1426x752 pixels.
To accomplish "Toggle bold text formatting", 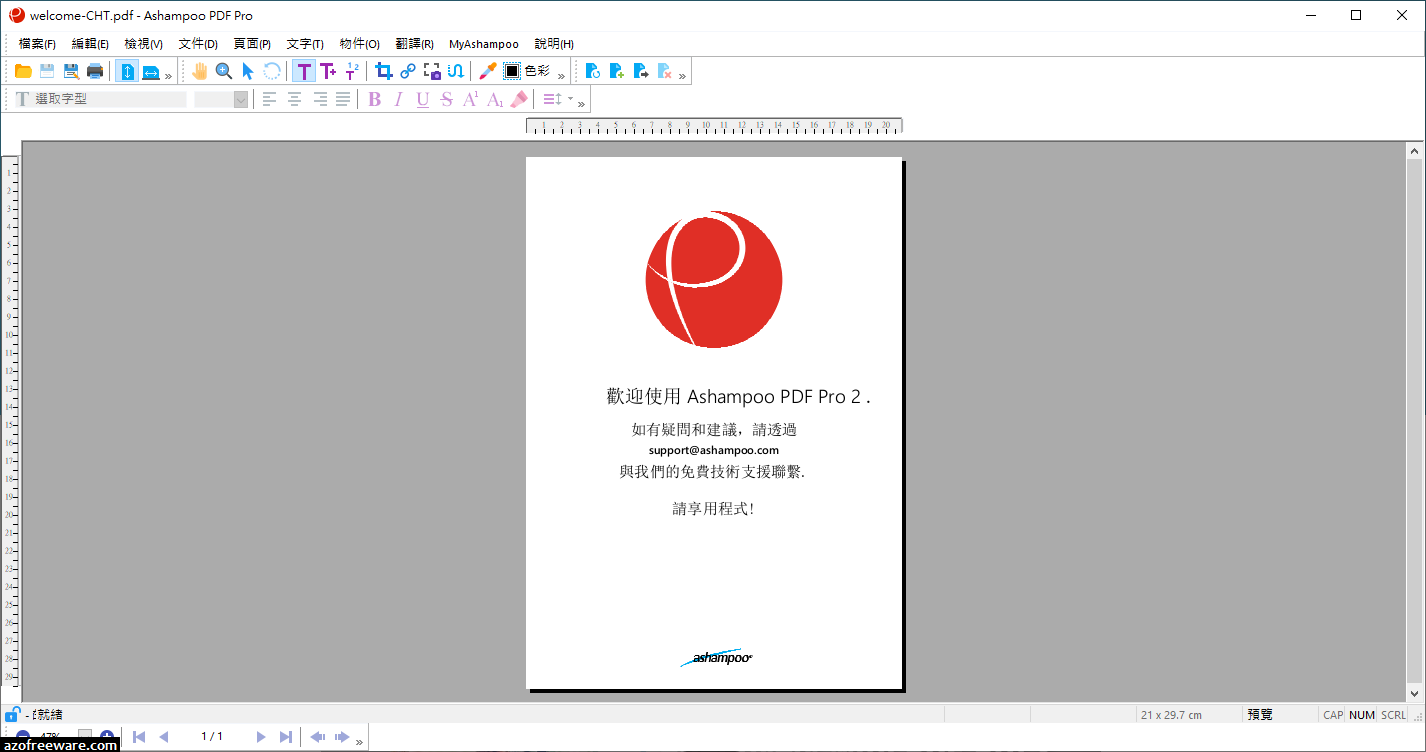I will point(373,98).
